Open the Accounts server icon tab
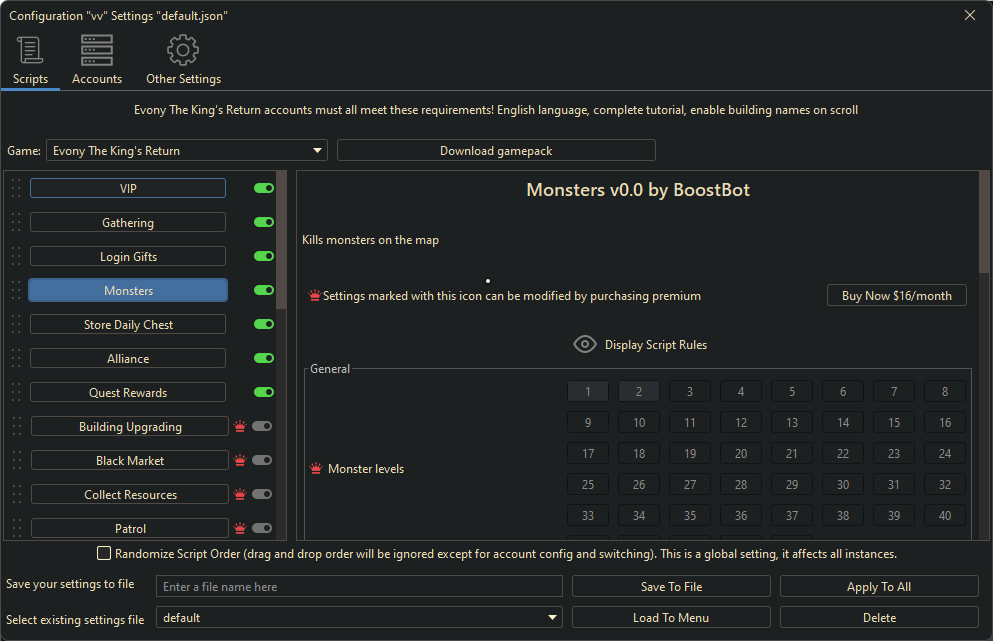Image resolution: width=993 pixels, height=641 pixels. 97,51
